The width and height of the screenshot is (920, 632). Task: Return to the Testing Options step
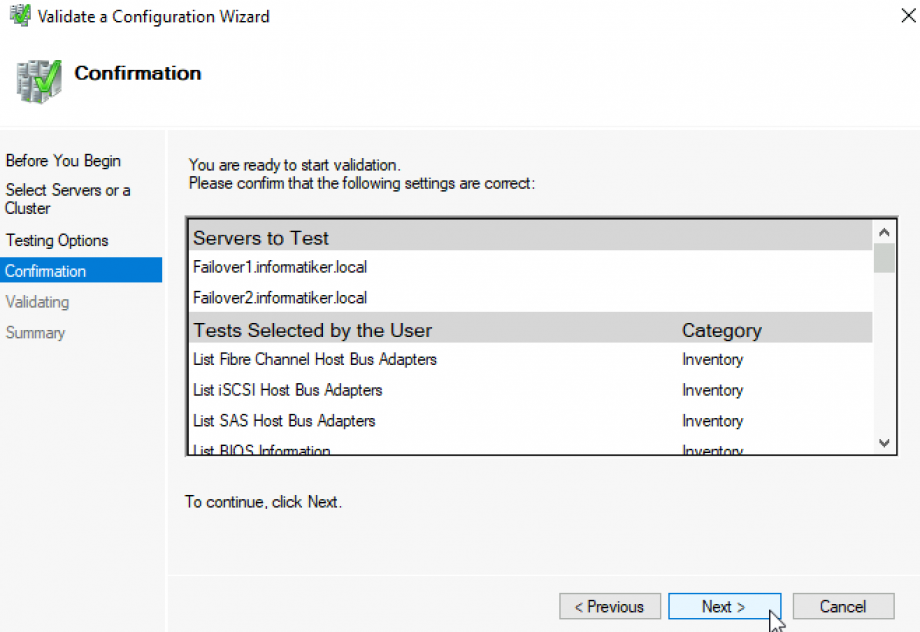tap(56, 240)
